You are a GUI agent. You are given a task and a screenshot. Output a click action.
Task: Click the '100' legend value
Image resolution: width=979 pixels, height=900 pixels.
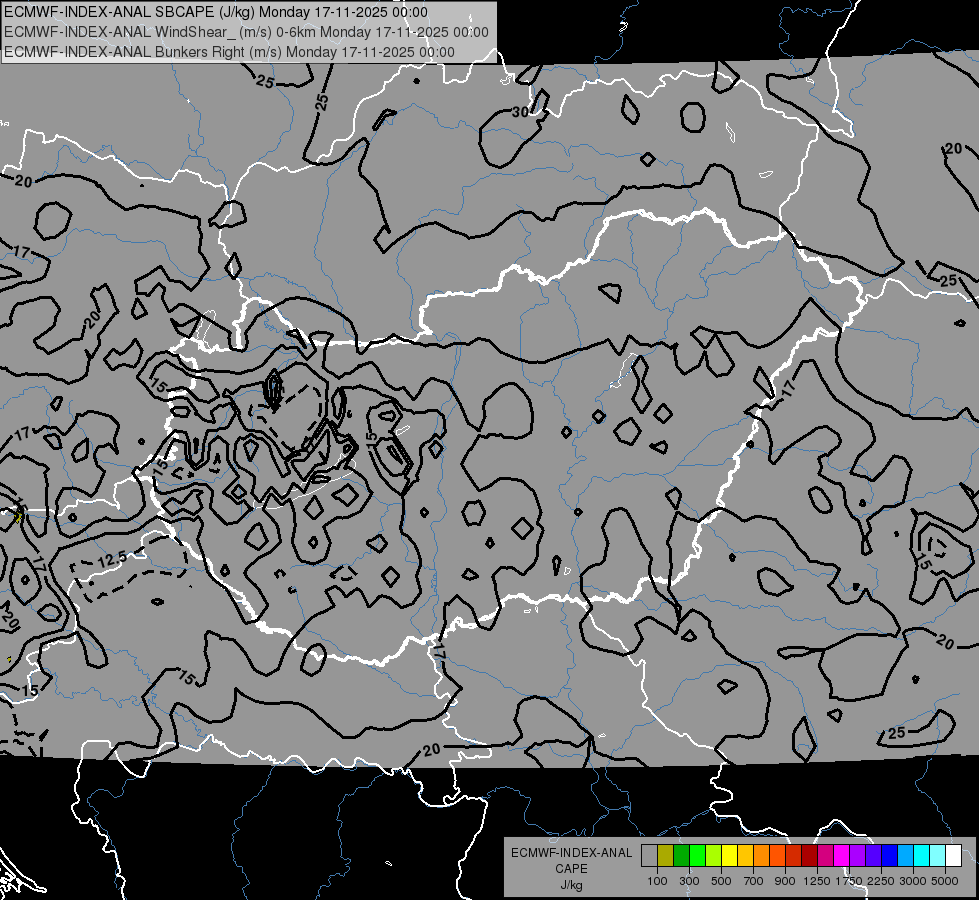pyautogui.click(x=657, y=881)
